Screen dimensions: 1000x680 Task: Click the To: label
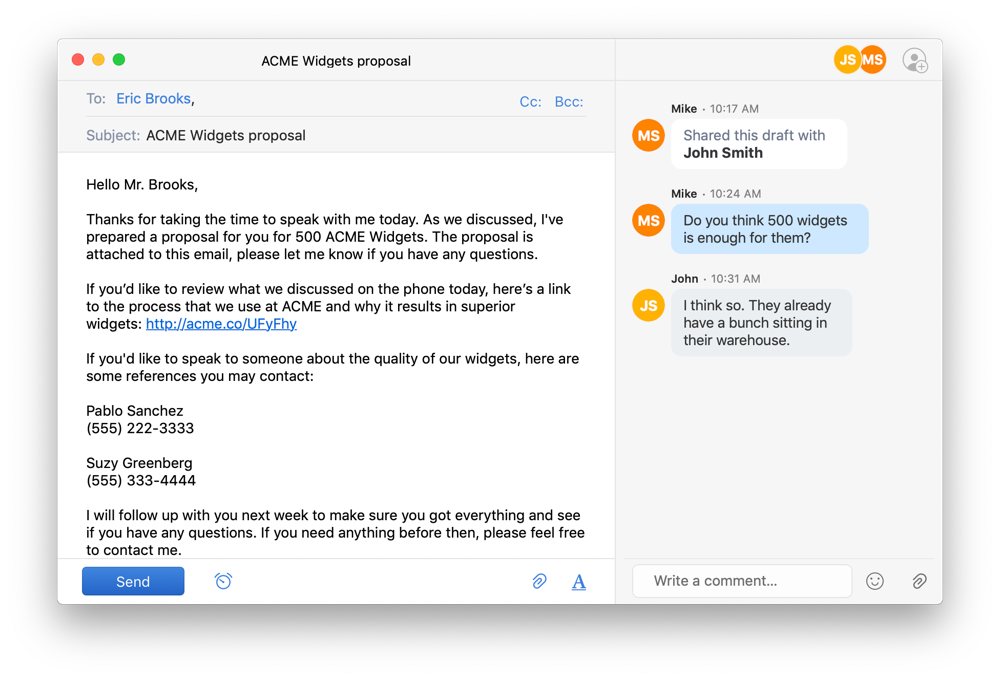(x=96, y=99)
